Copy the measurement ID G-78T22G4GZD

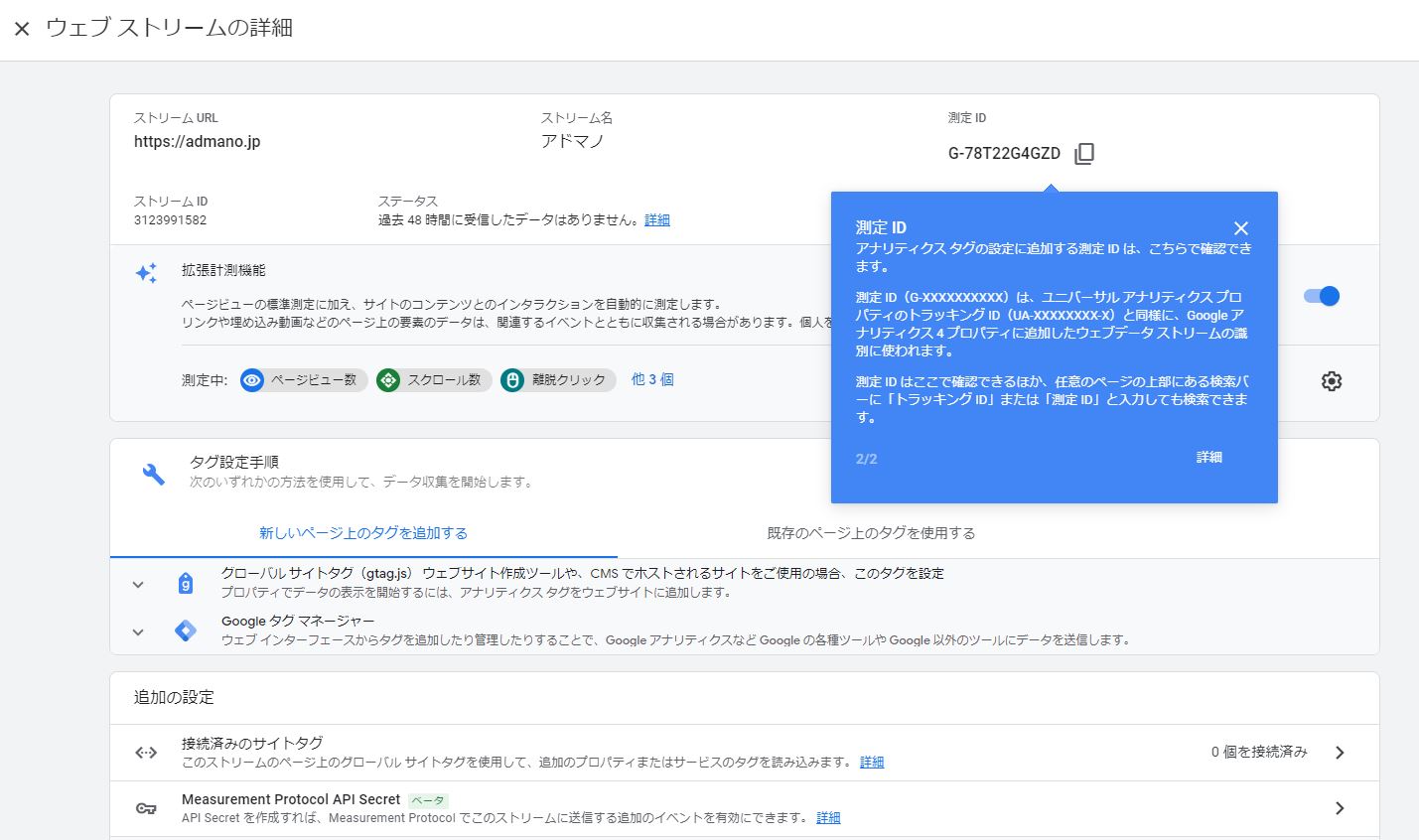pyautogui.click(x=1084, y=153)
